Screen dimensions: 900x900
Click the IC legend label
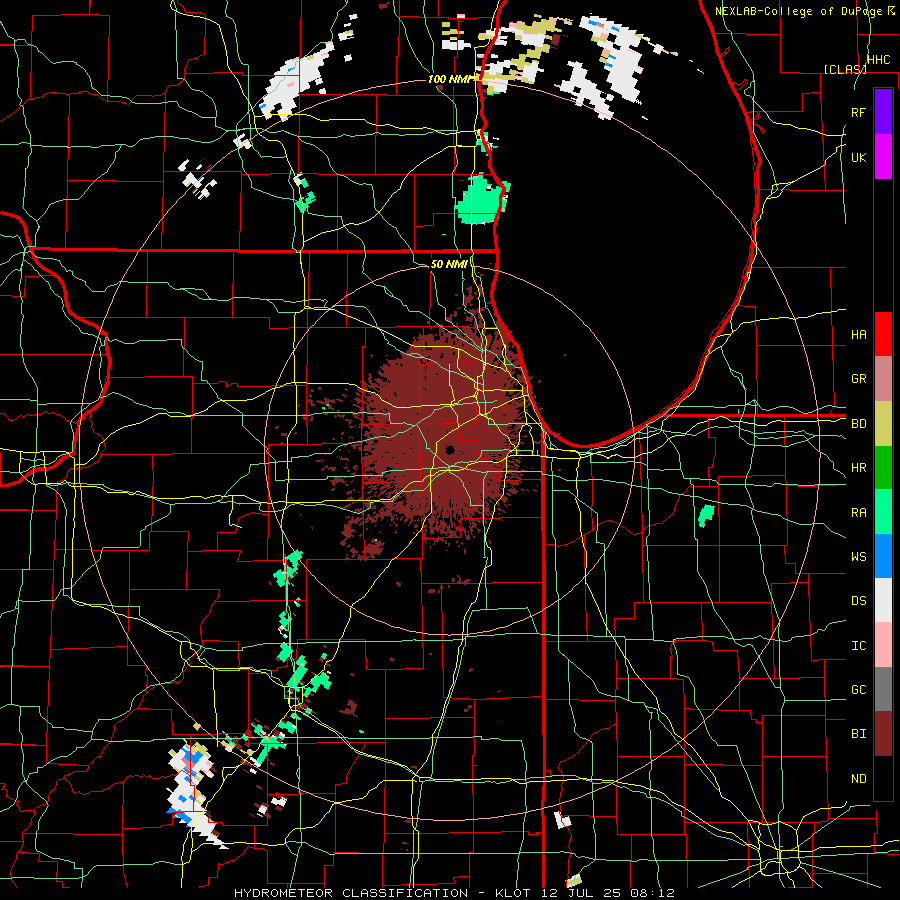click(x=858, y=646)
